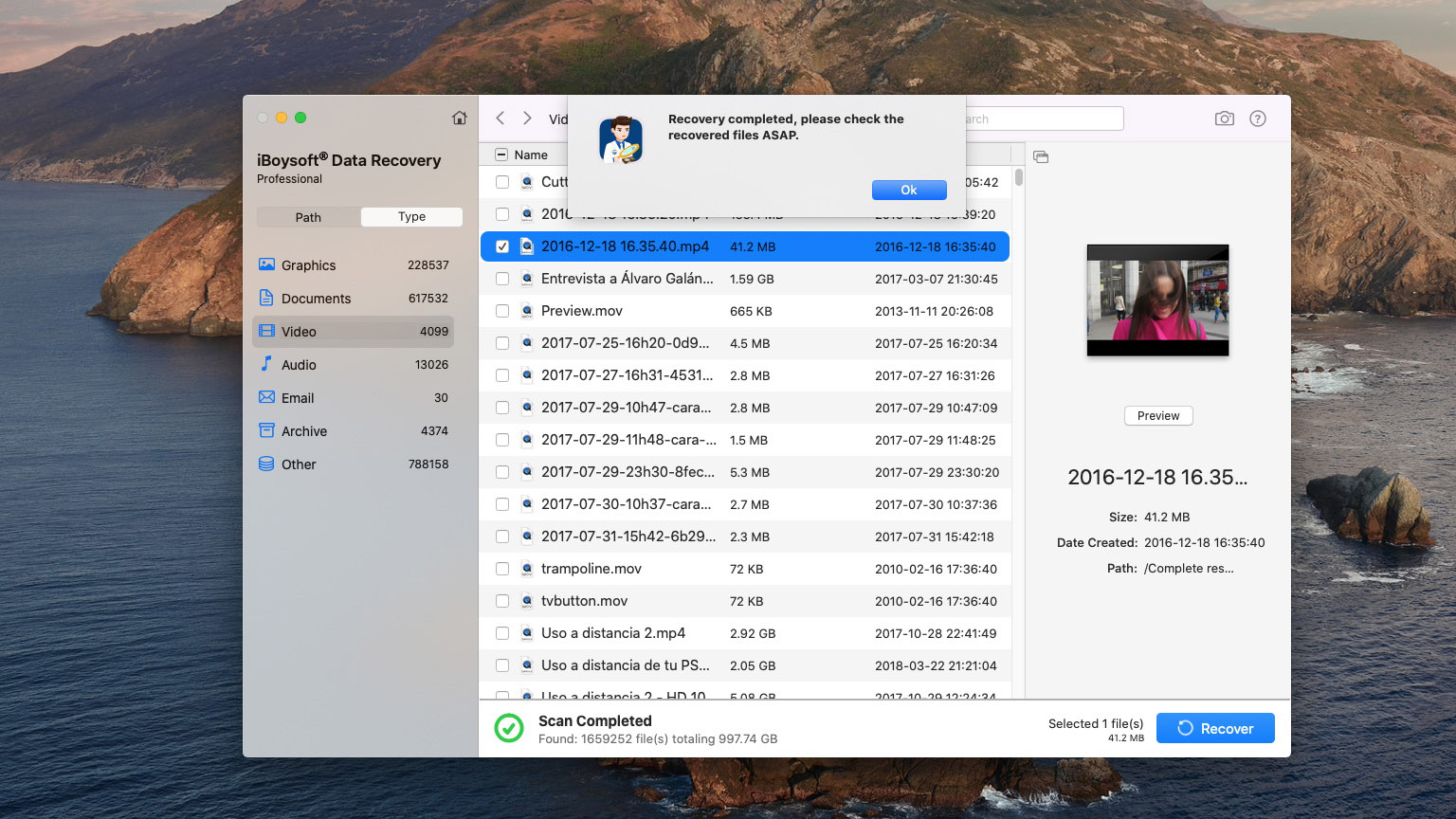This screenshot has height=819, width=1456.
Task: Click the green Scan Completed checkmark icon
Action: point(509,728)
